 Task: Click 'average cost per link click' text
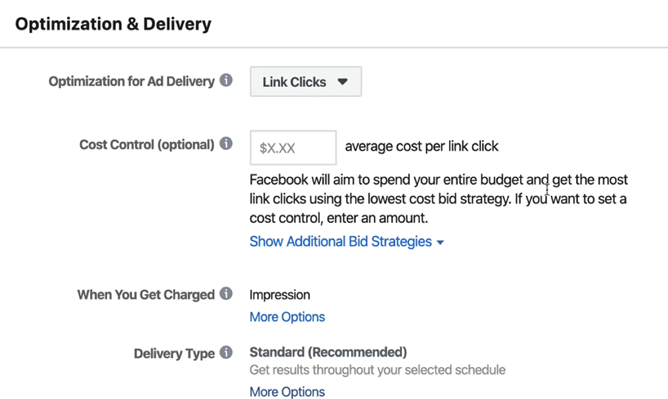pyautogui.click(x=421, y=146)
